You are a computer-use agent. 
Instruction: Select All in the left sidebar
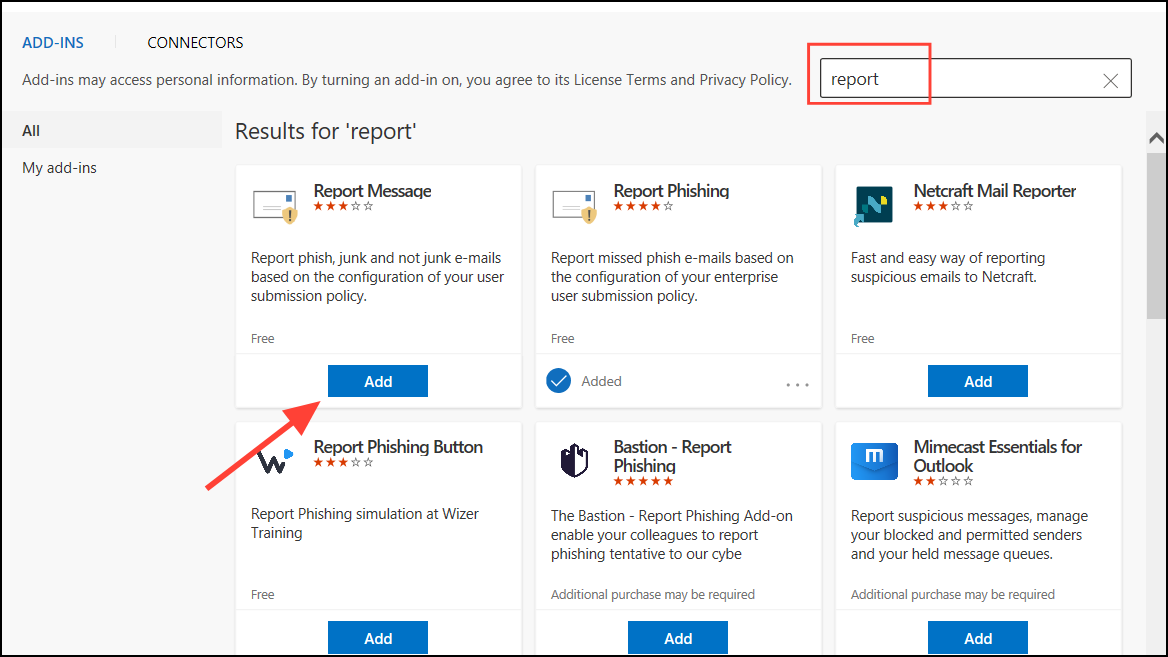point(30,130)
